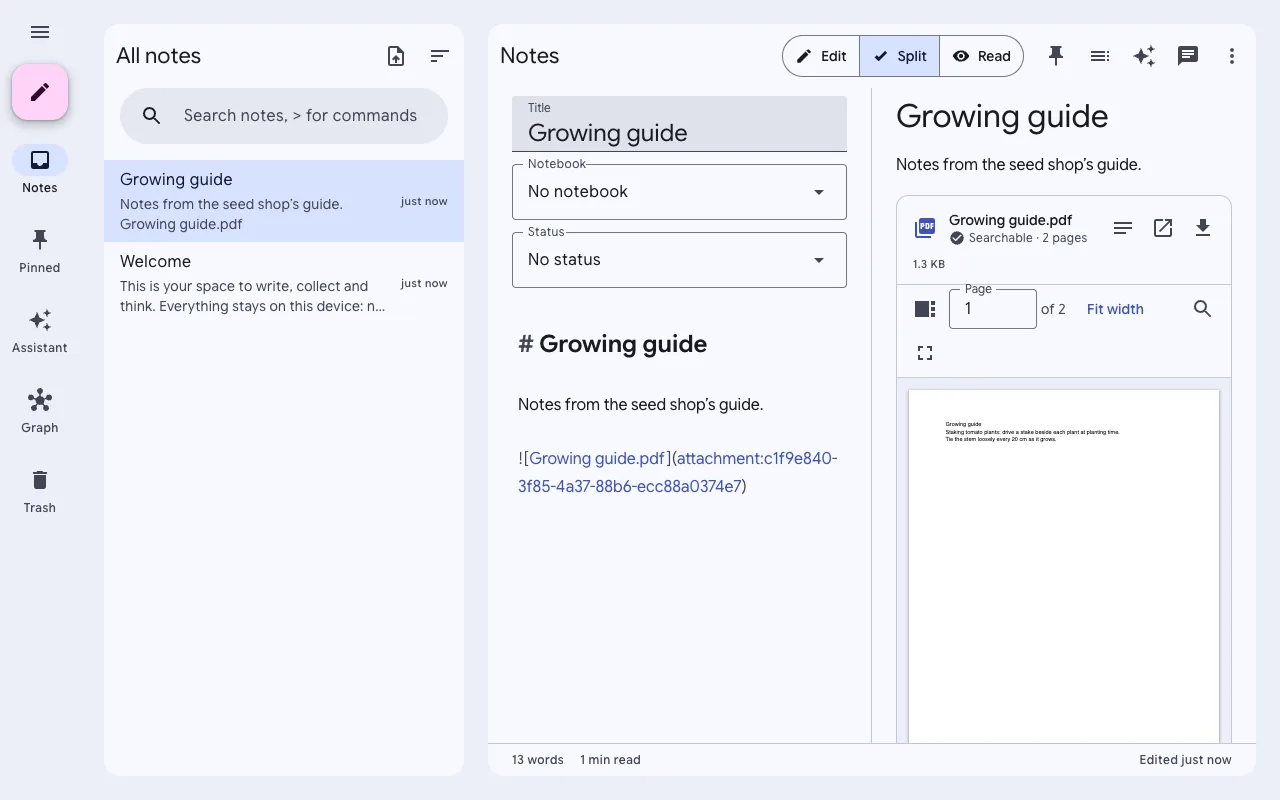
Task: Pin the current note
Action: point(1056,56)
